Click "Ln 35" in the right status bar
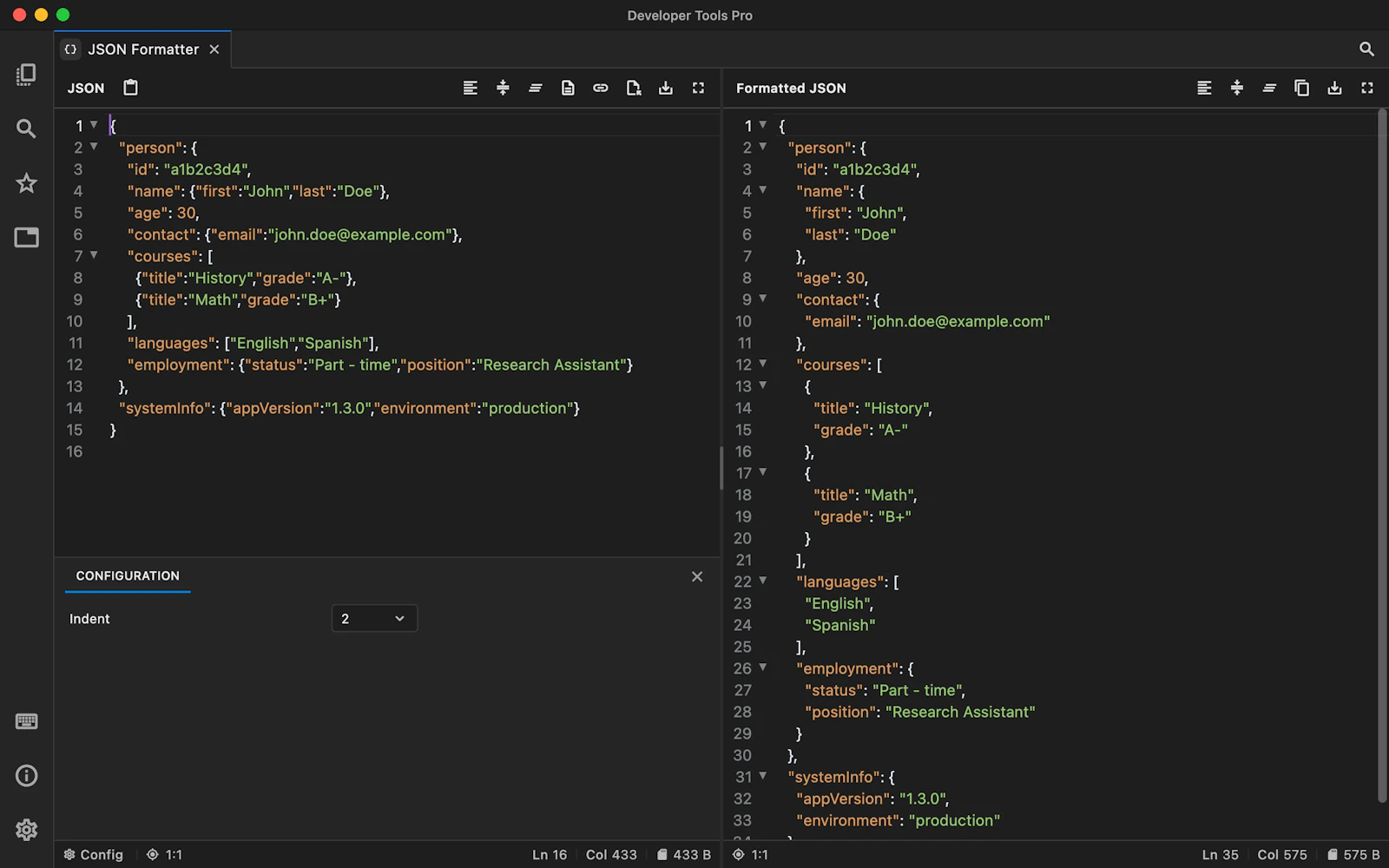This screenshot has width=1389, height=868. point(1220,854)
